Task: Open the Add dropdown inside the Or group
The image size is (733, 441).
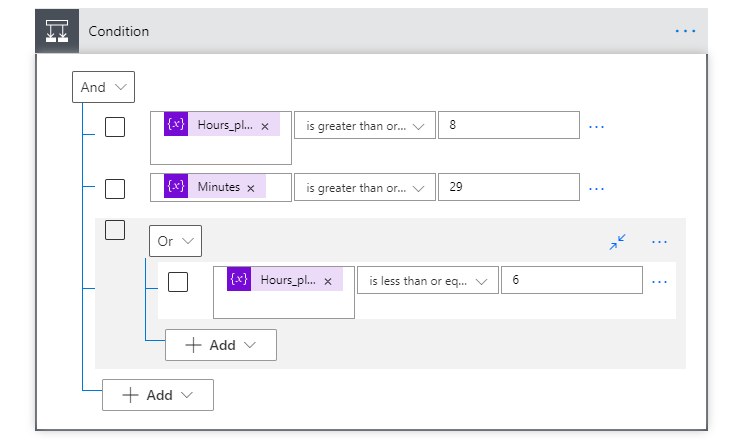Action: tap(221, 345)
